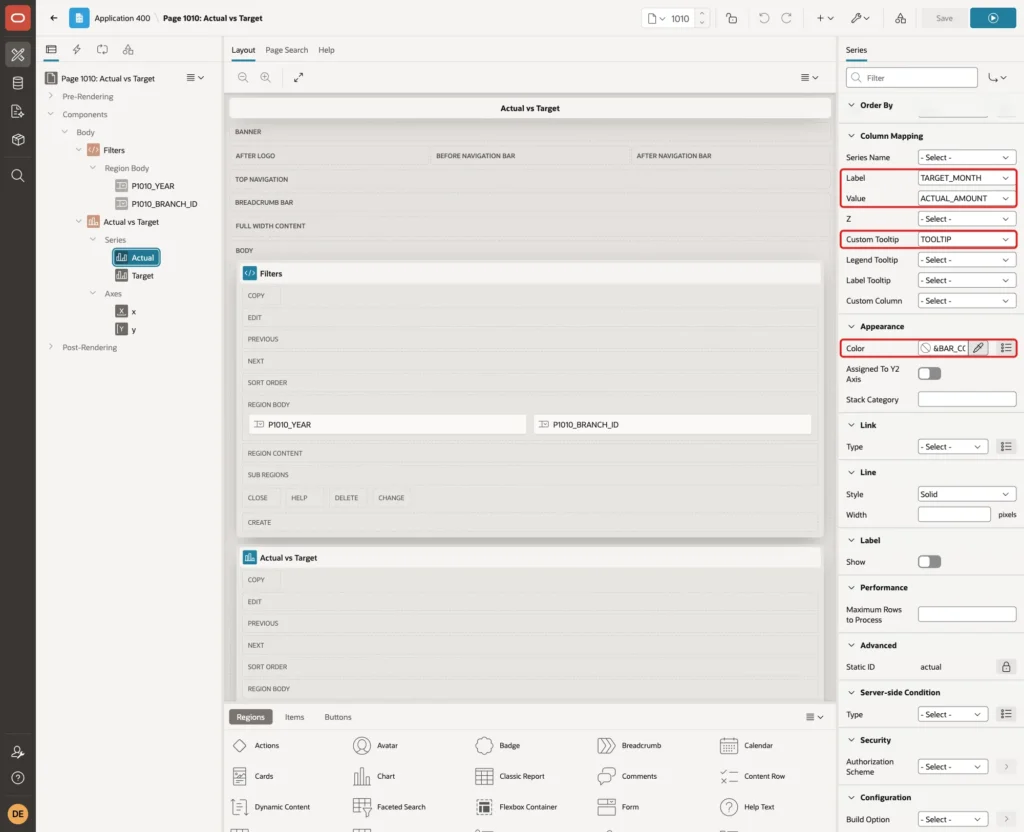Click the Stack Category input field
Screen dimensions: 1024x832
point(967,399)
